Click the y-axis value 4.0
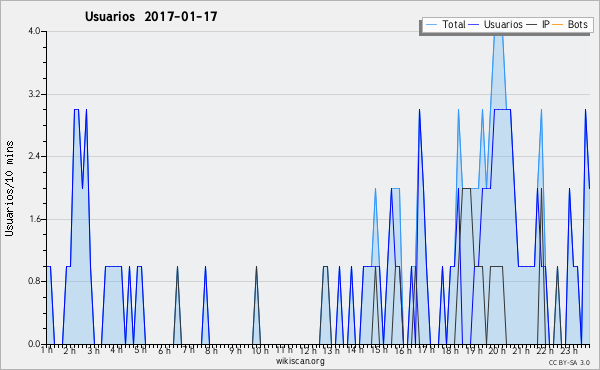Image resolution: width=600 pixels, height=370 pixels. 34,31
